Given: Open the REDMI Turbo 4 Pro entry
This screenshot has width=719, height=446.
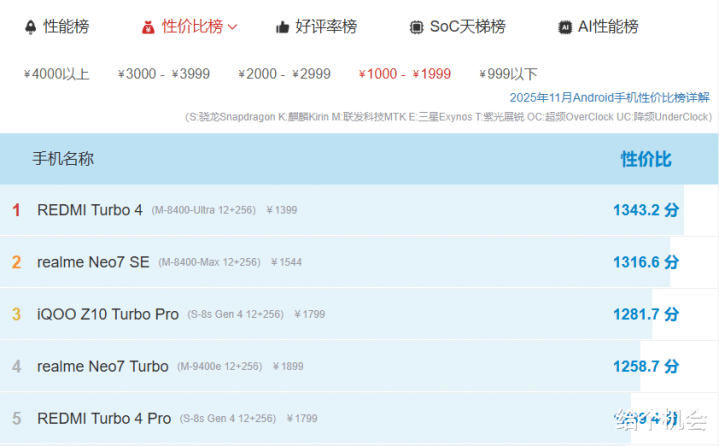Looking at the screenshot, I should [x=104, y=418].
